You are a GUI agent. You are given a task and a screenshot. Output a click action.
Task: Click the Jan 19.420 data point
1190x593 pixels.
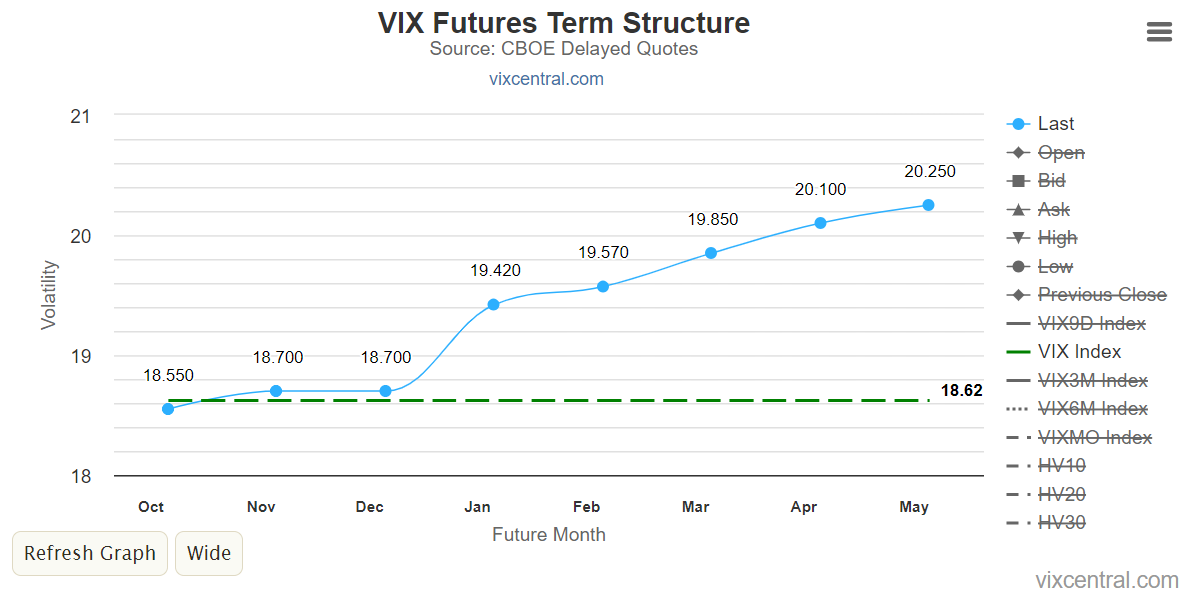tap(493, 304)
